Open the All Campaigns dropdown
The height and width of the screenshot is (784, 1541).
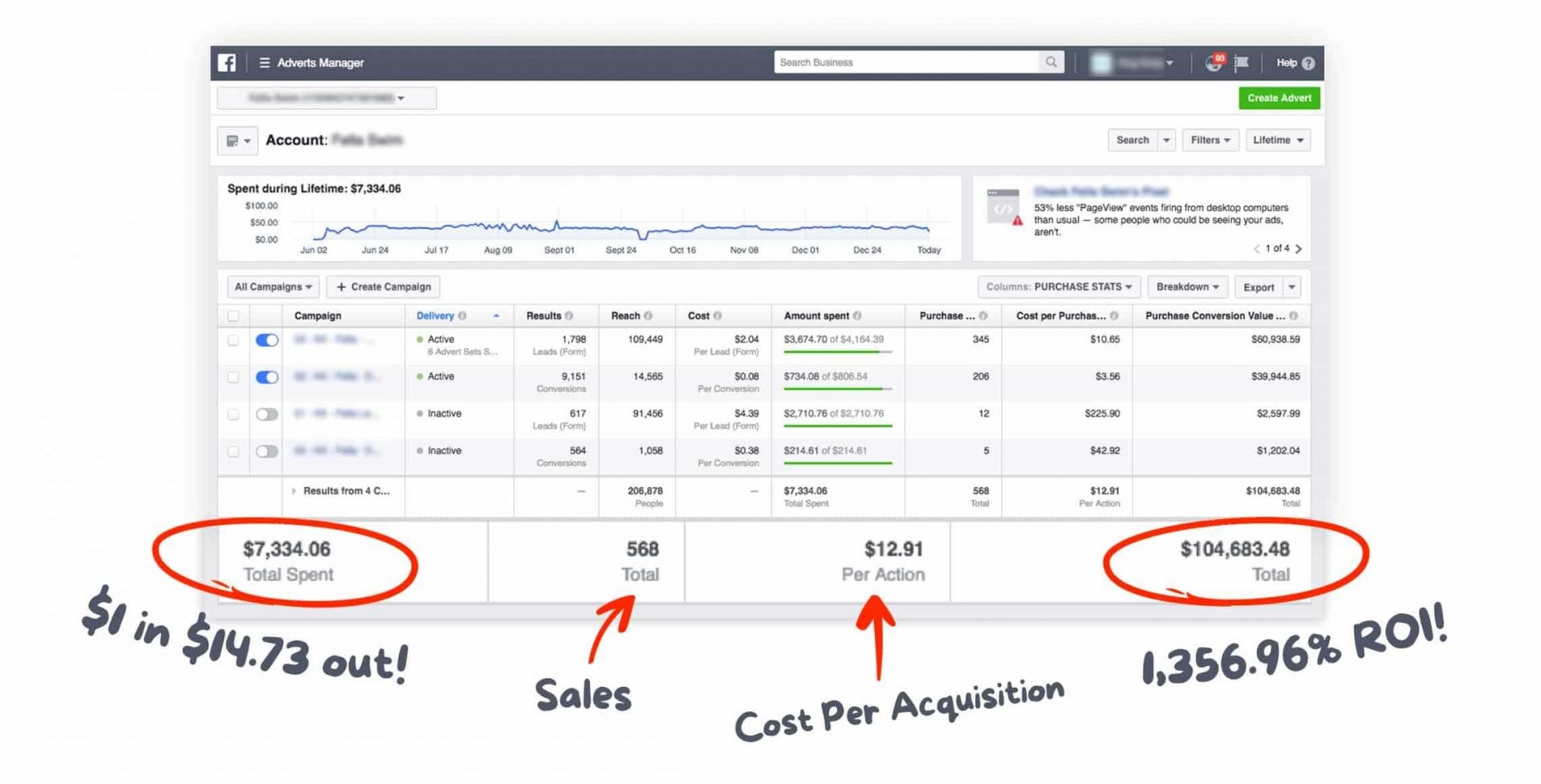point(273,287)
